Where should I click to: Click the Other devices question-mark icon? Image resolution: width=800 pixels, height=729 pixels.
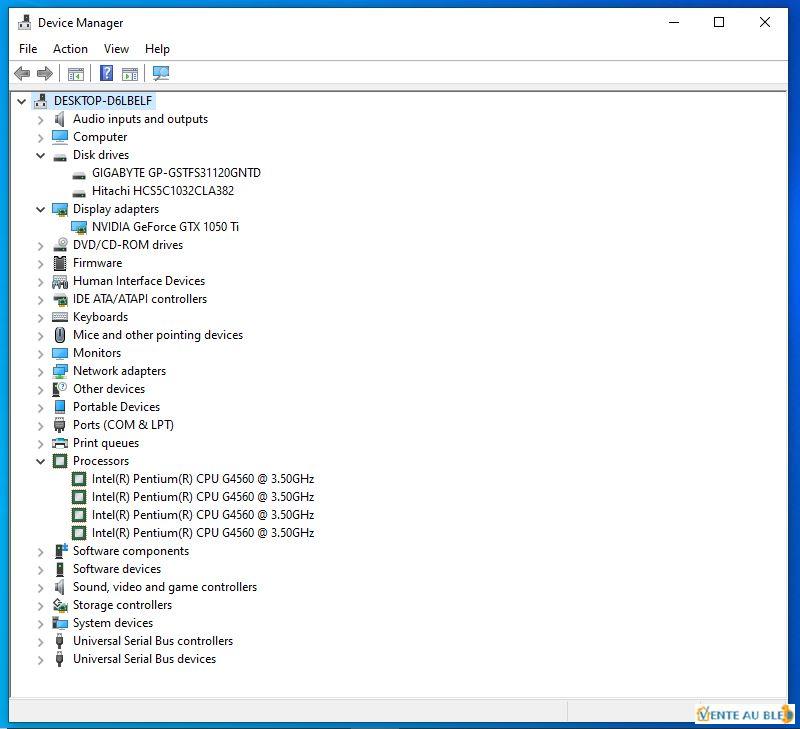60,389
